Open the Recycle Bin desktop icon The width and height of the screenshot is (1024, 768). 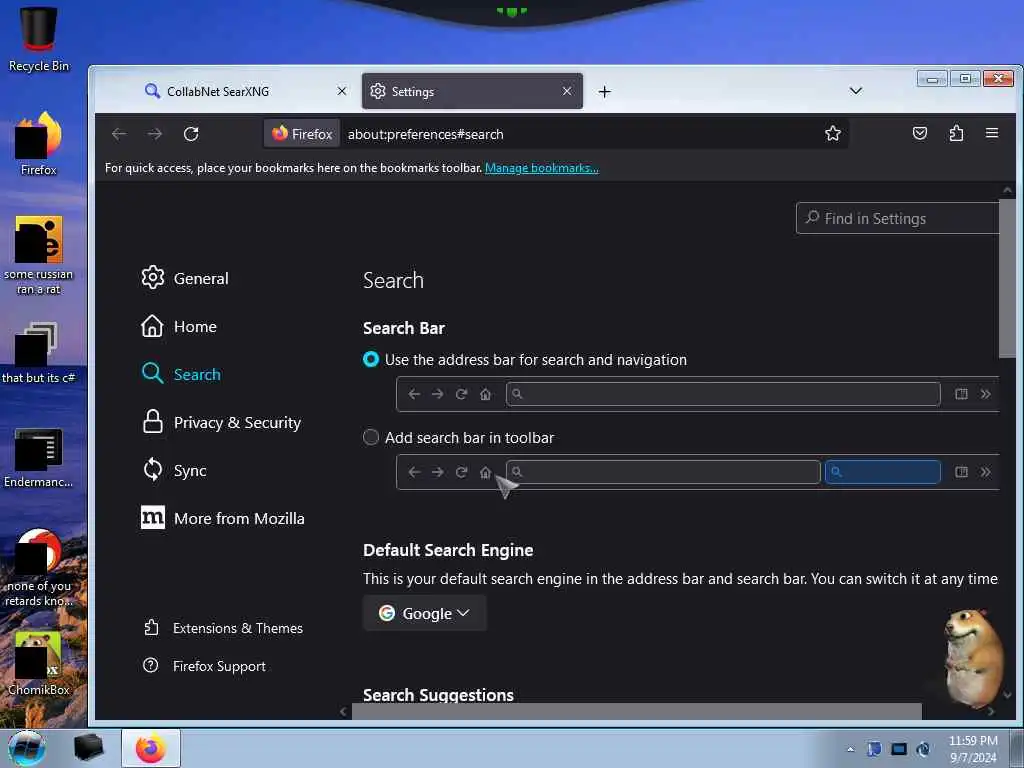coord(39,39)
